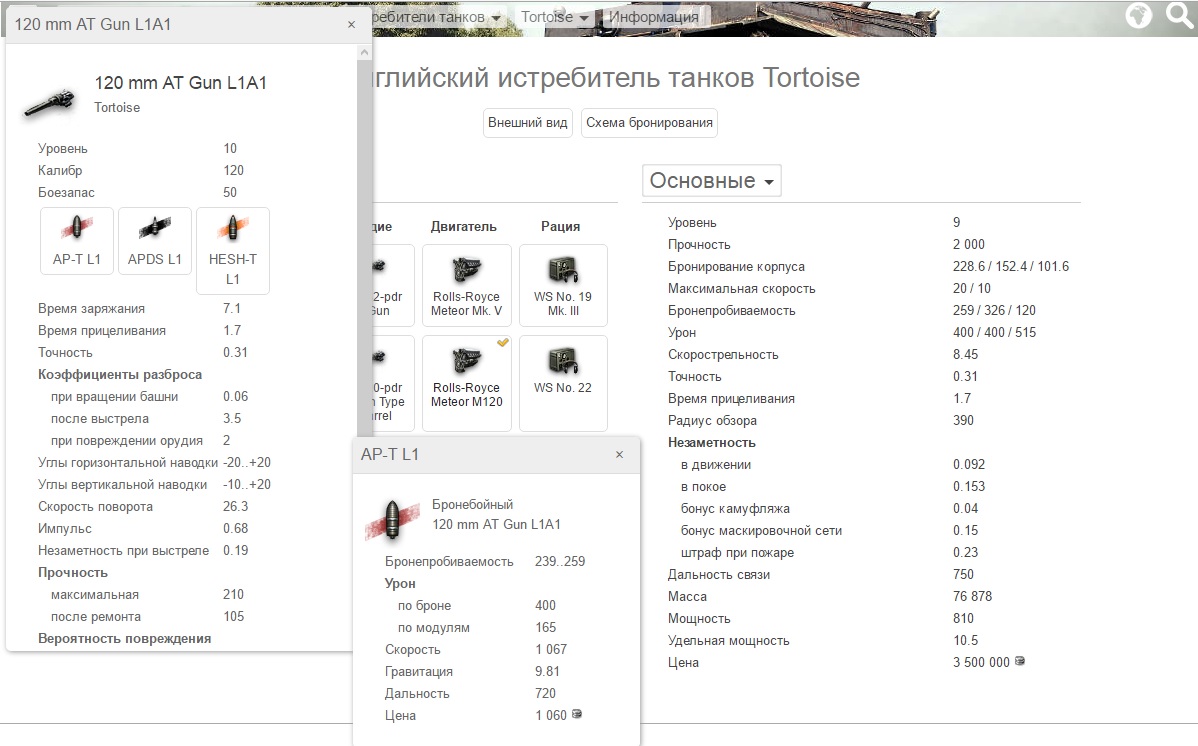Screen dimensions: 1198x746
Task: Click the Бронепробиваемость value 259 / 326 / 120
Action: click(x=994, y=310)
